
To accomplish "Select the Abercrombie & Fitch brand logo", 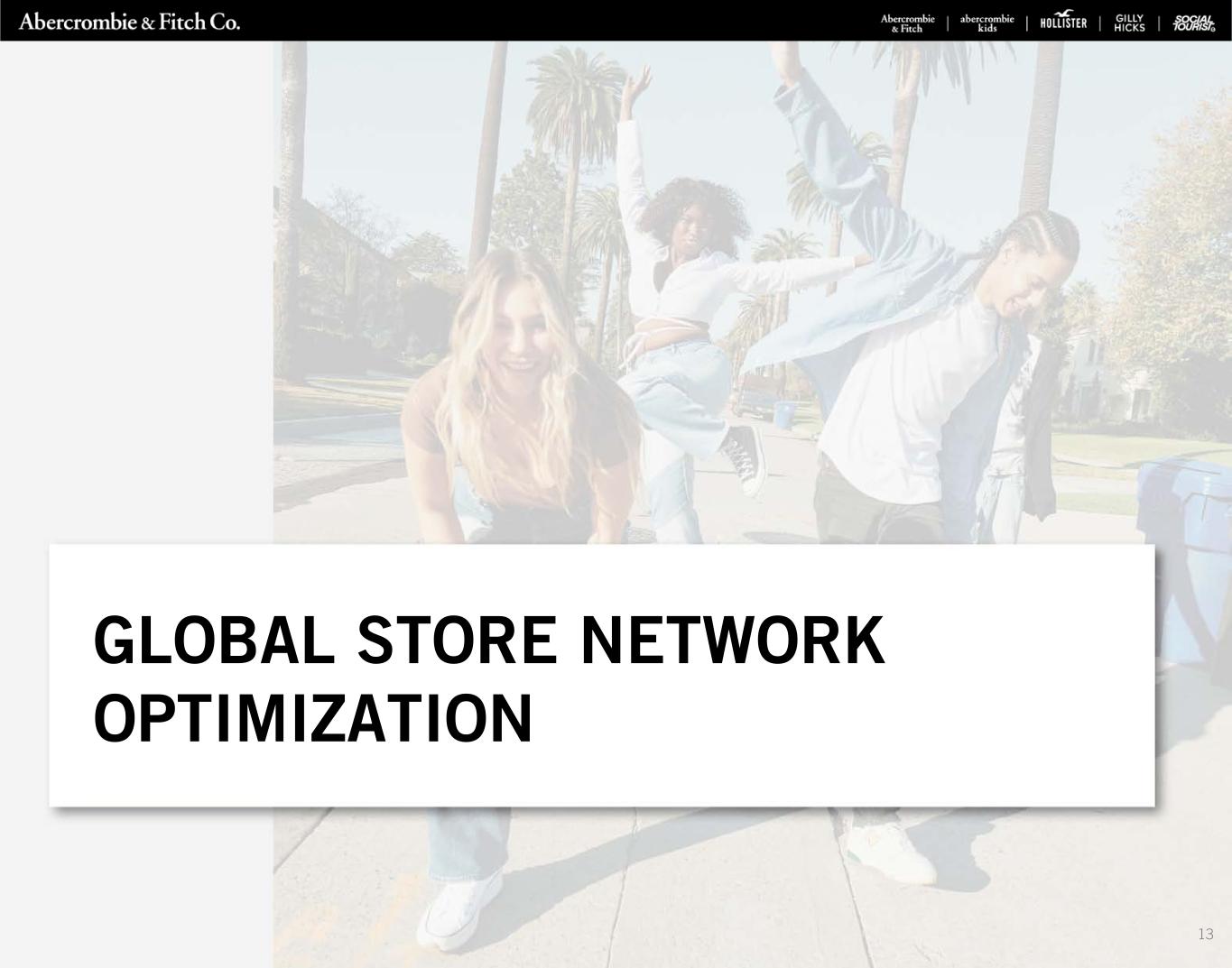I will (907, 23).
